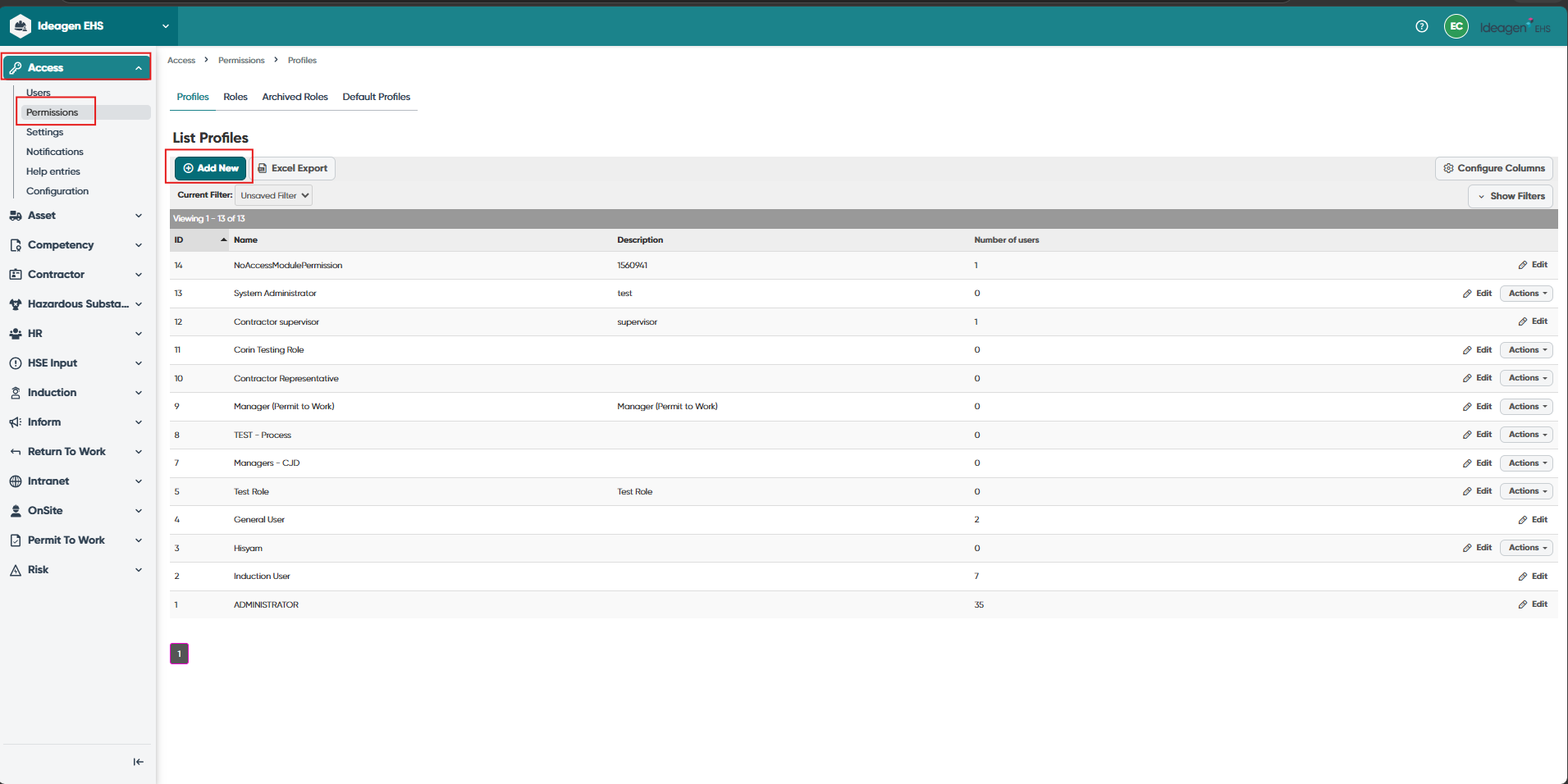Open the Ideagen EHS module switcher chevron
The height and width of the screenshot is (784, 1568).
[166, 26]
